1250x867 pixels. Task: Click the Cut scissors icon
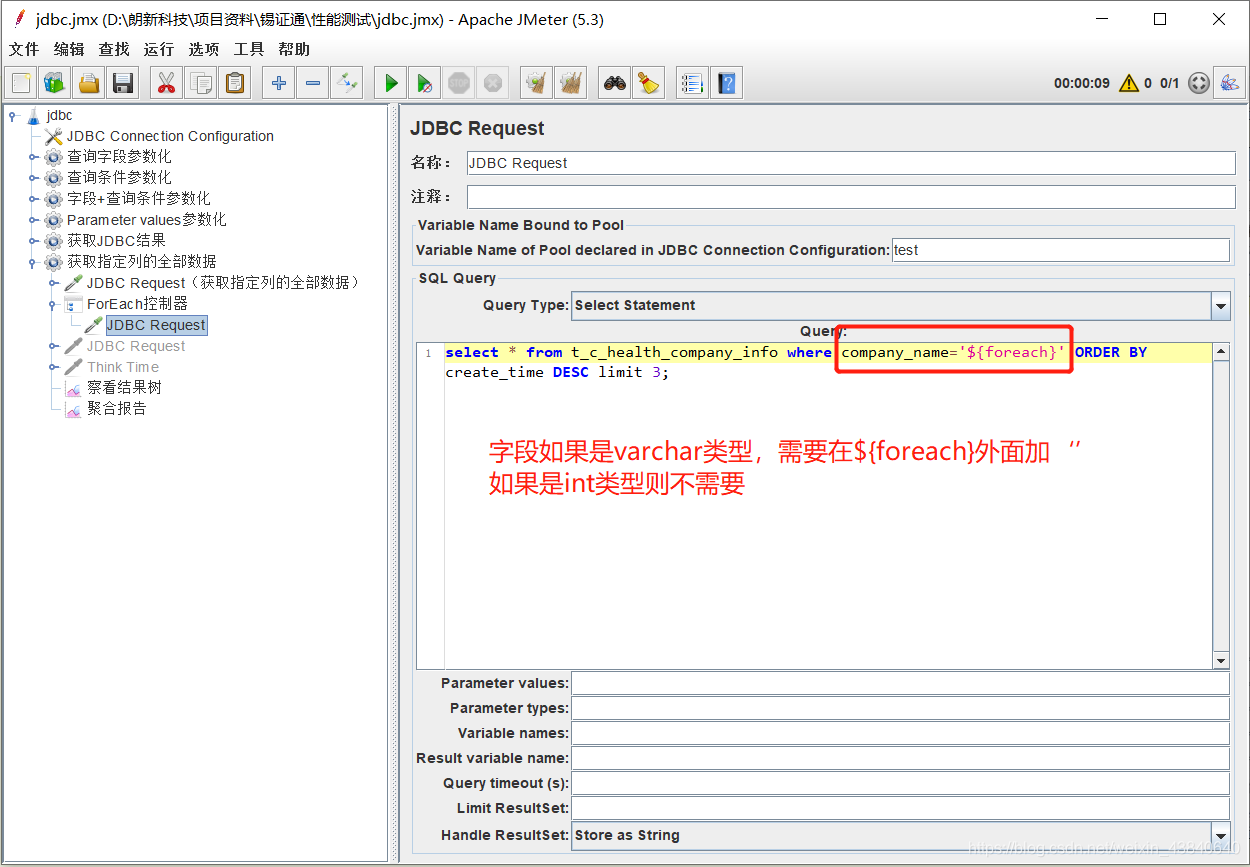click(167, 83)
